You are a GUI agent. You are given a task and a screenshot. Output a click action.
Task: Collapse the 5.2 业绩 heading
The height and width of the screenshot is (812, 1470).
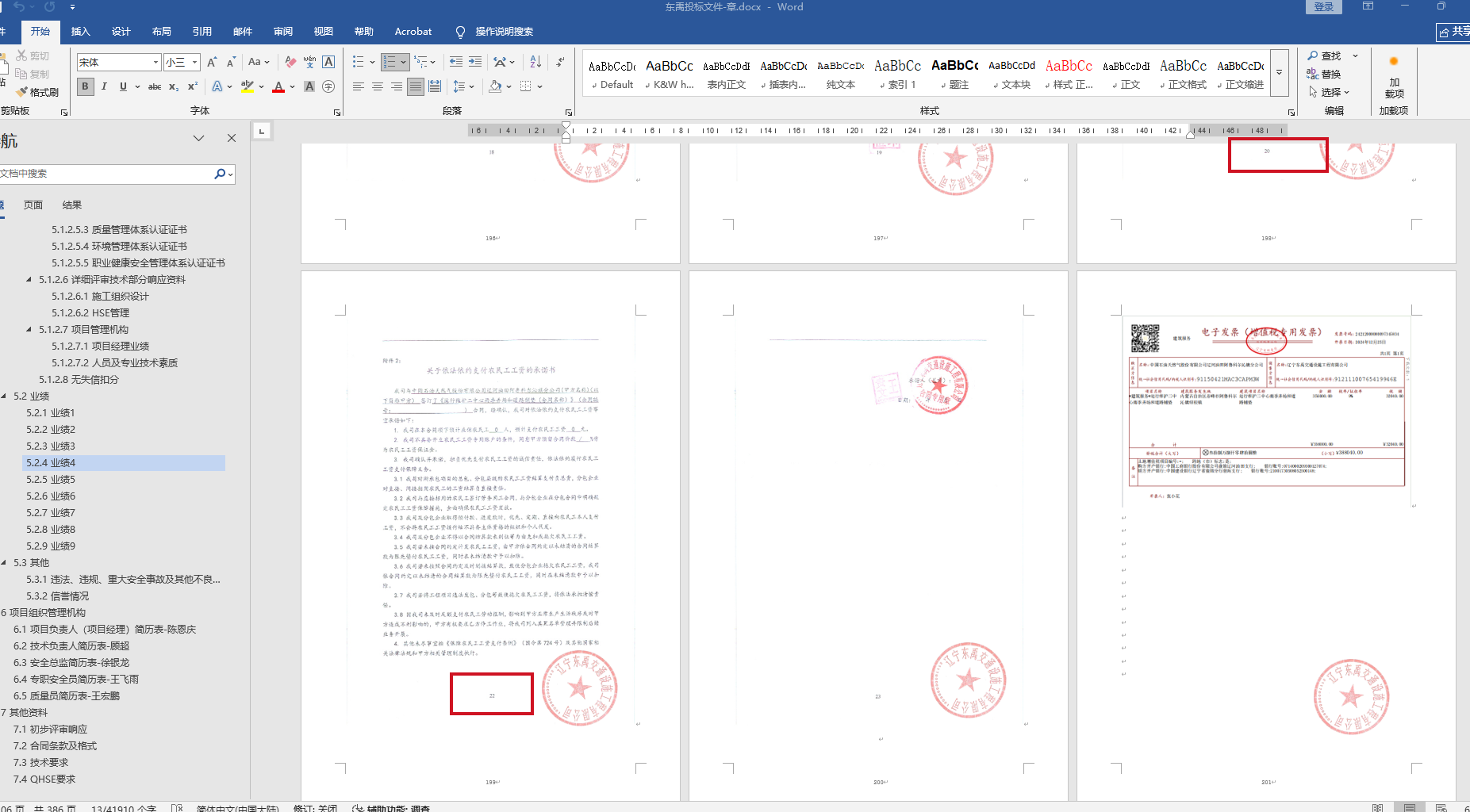[x=4, y=396]
